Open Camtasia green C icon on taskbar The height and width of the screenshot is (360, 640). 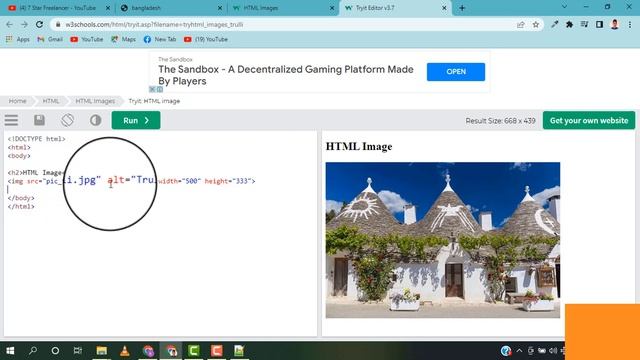[193, 351]
